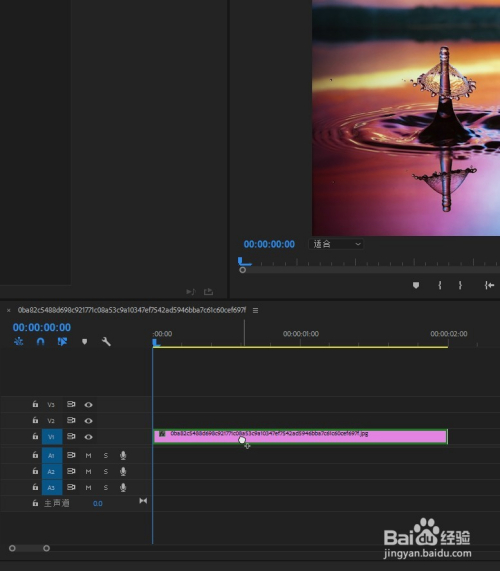Enable voice-over record on A1
The width and height of the screenshot is (500, 571).
[x=123, y=455]
